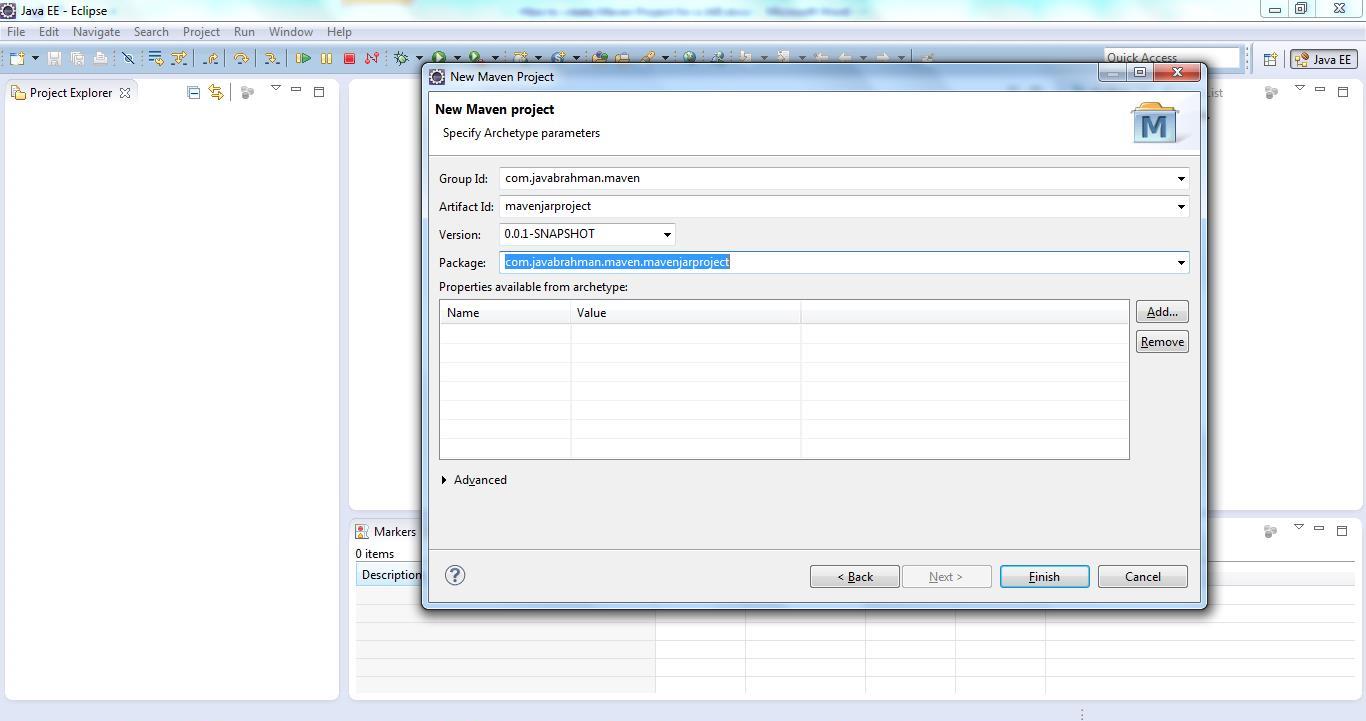Click the Open Perspective icon
The image size is (1366, 721).
point(1270,59)
